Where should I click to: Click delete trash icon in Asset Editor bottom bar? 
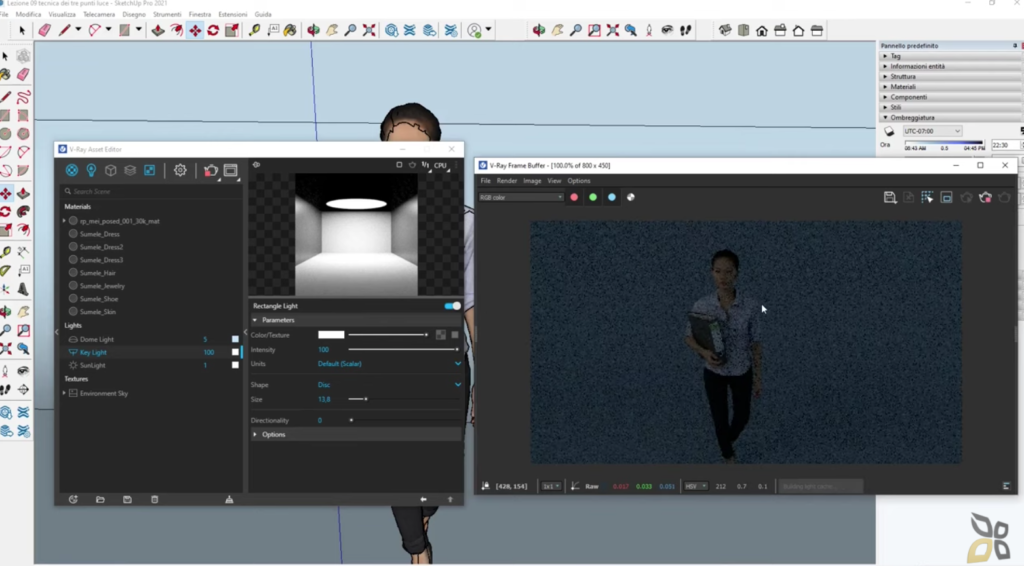[155, 499]
